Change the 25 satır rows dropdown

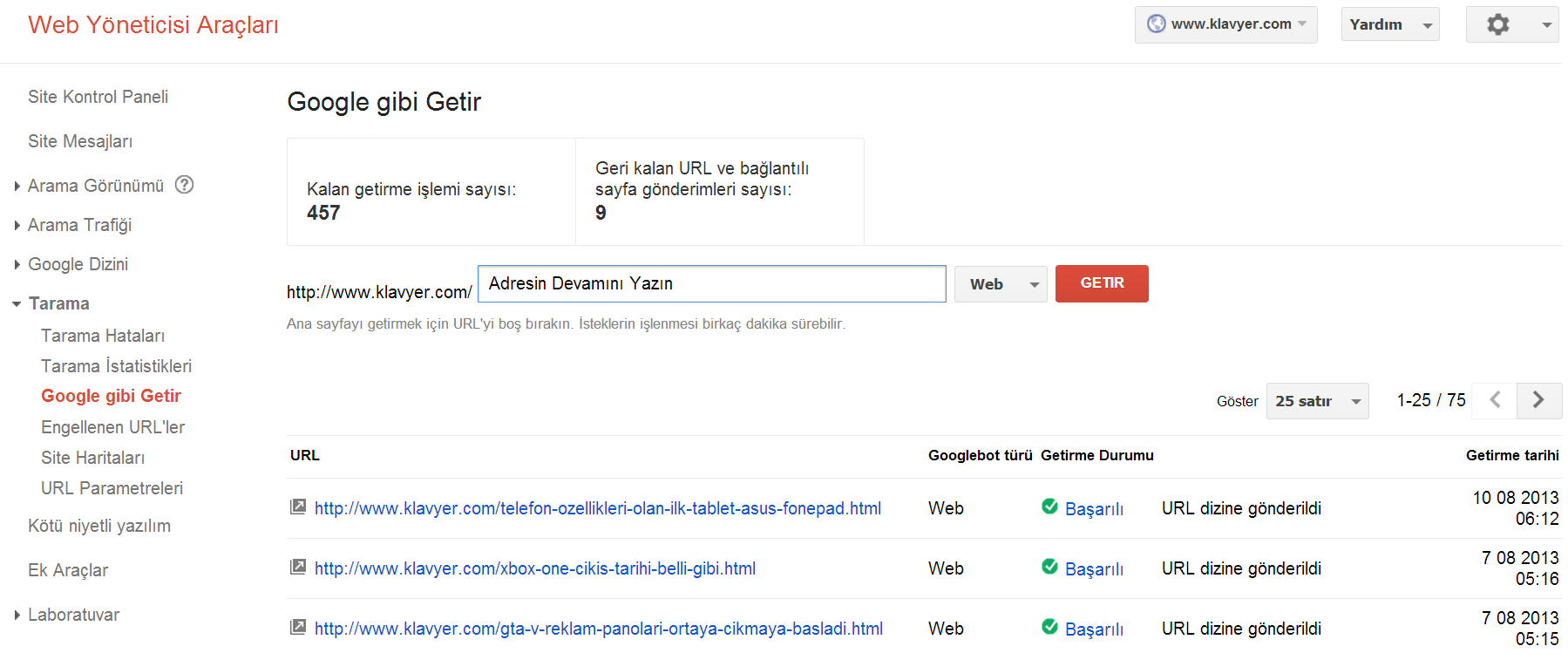tap(1316, 401)
